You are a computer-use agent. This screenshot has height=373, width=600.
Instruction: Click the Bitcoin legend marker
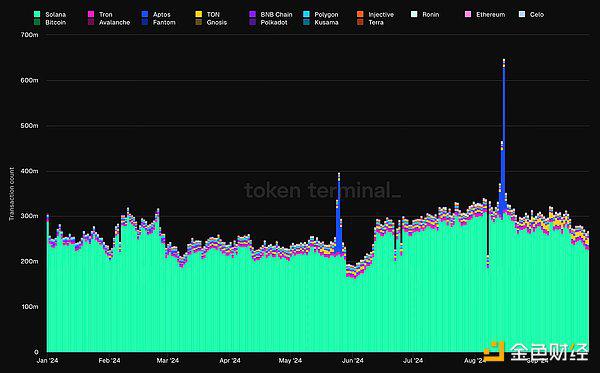point(37,23)
